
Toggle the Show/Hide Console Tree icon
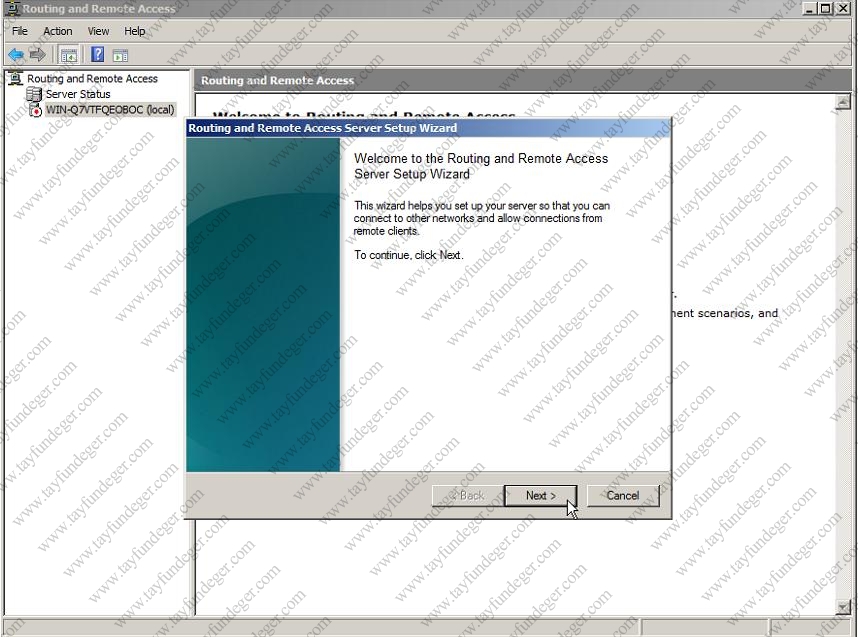pyautogui.click(x=69, y=55)
